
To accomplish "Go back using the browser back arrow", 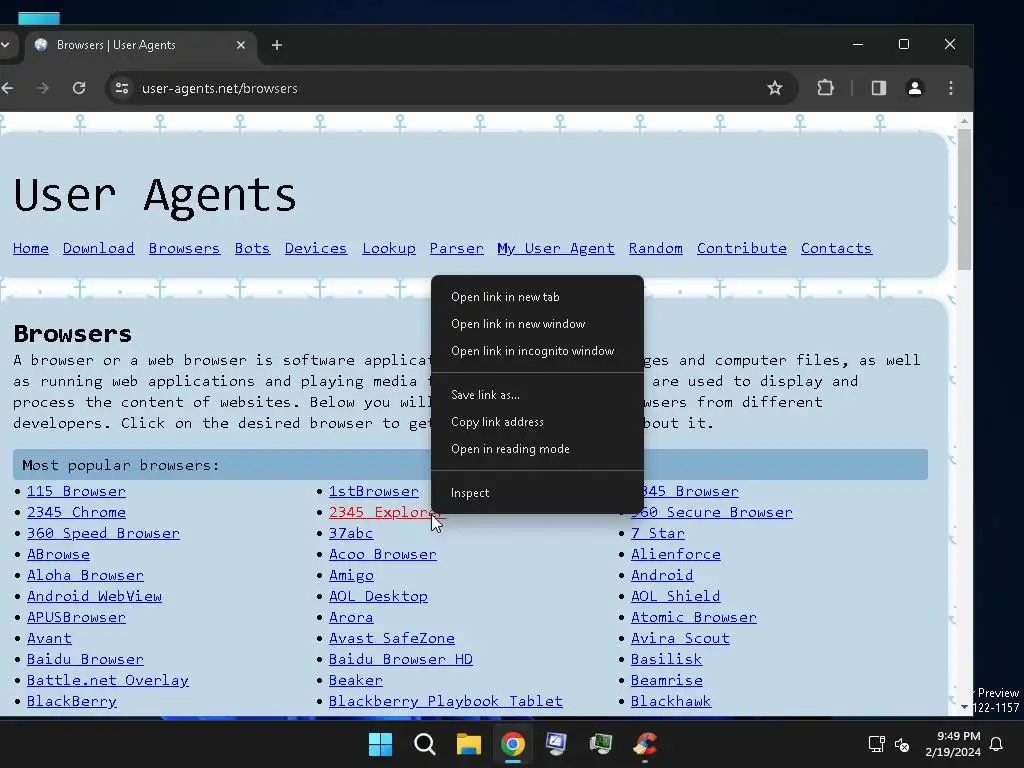I will [x=8, y=88].
